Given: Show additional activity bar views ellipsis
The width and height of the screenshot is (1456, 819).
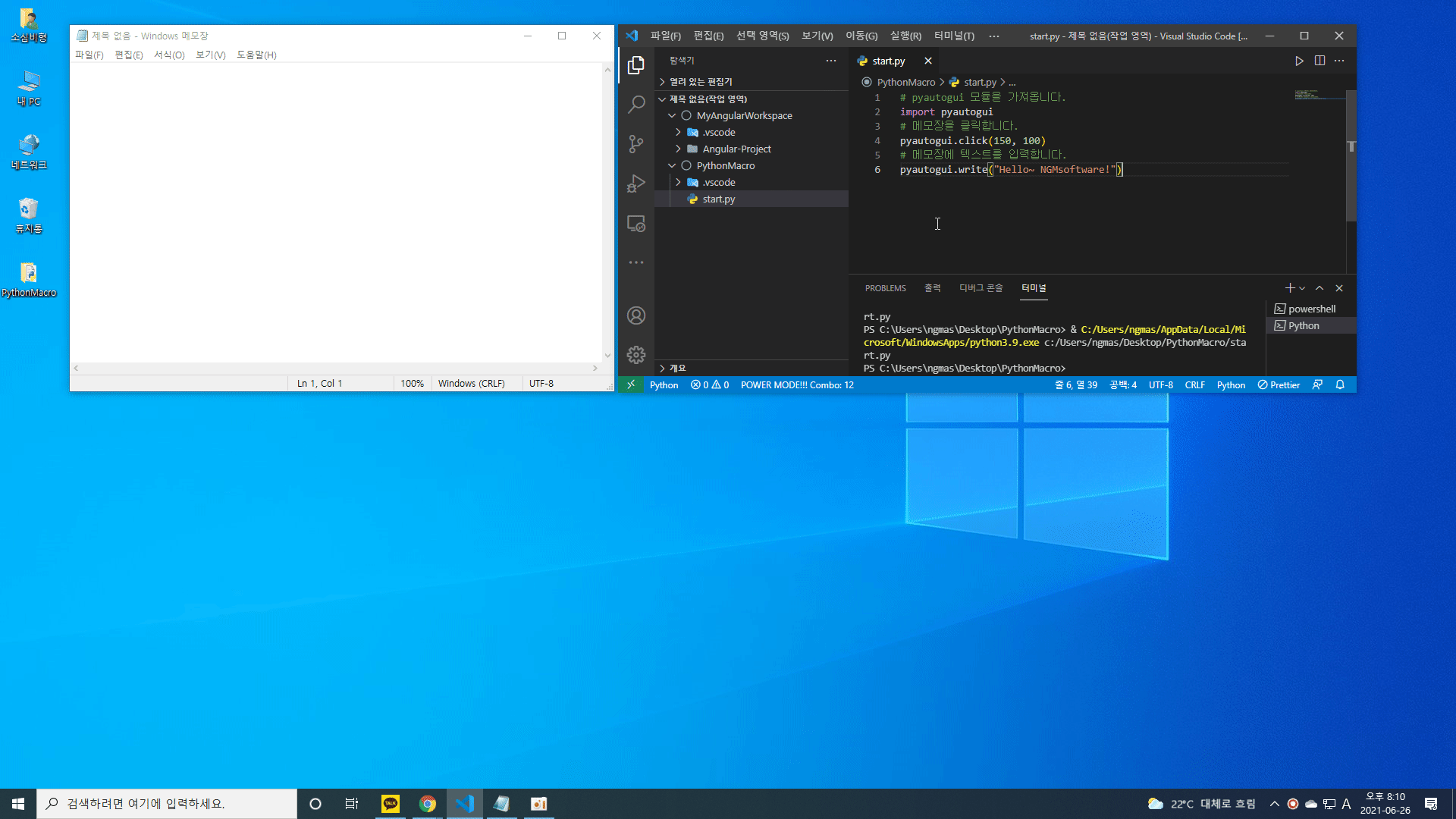Looking at the screenshot, I should pyautogui.click(x=636, y=262).
